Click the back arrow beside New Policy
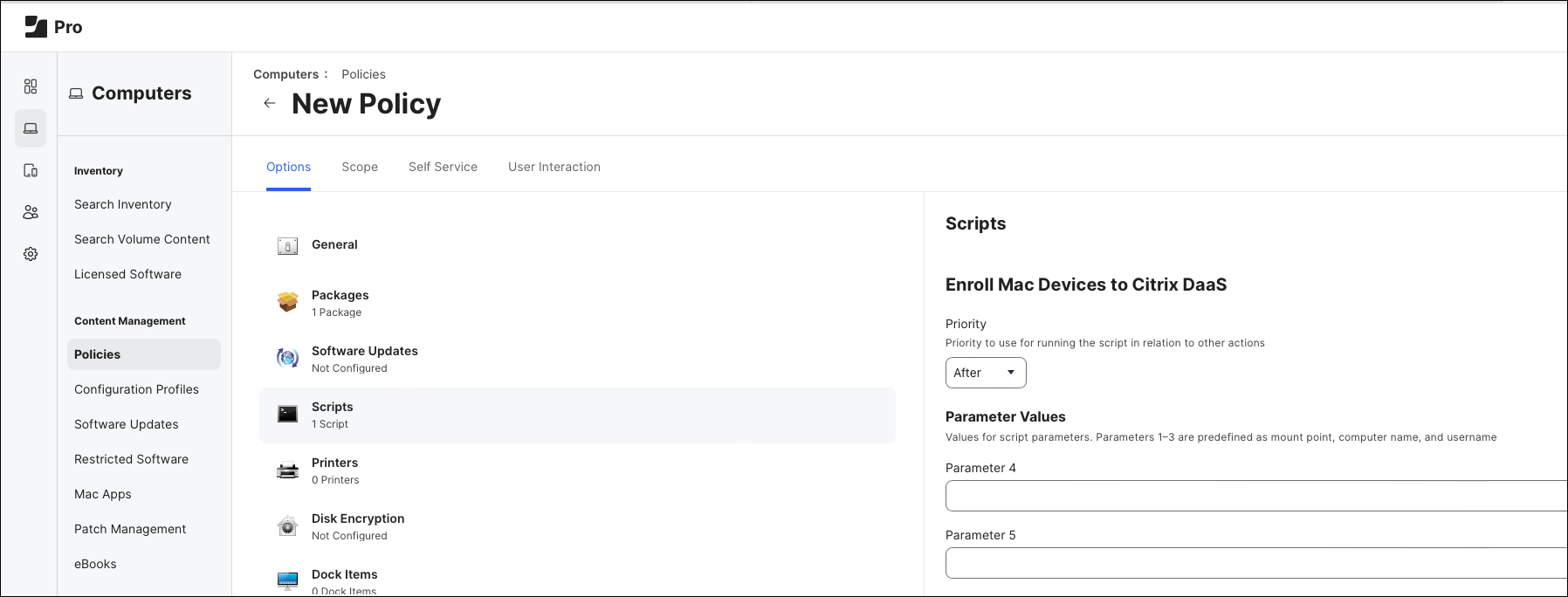1568x597 pixels. point(270,103)
